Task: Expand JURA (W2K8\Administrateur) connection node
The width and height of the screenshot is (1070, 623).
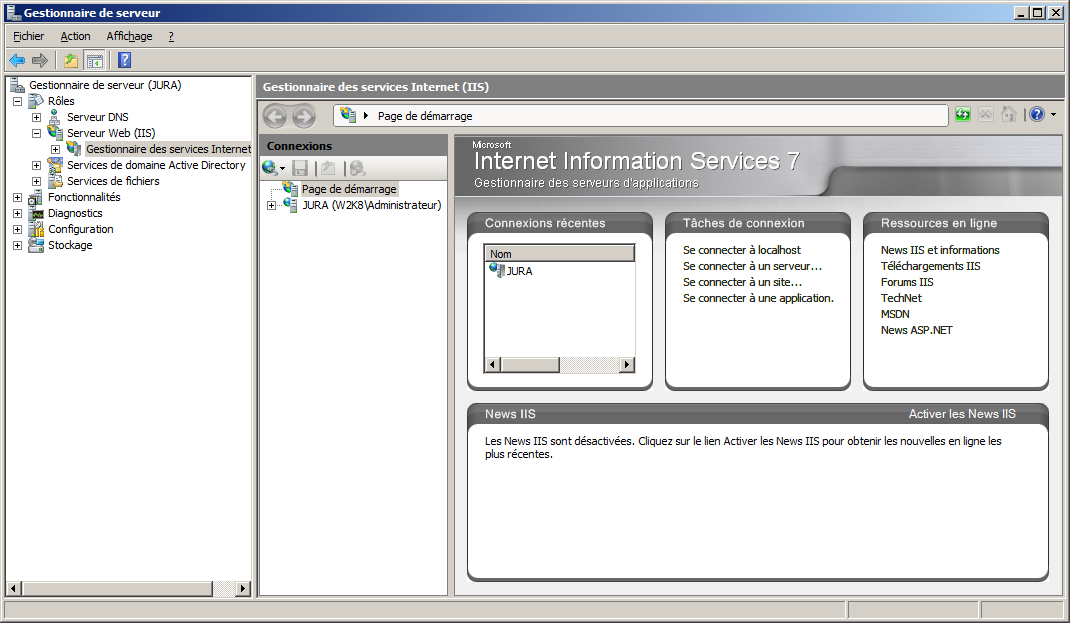Action: tap(271, 206)
